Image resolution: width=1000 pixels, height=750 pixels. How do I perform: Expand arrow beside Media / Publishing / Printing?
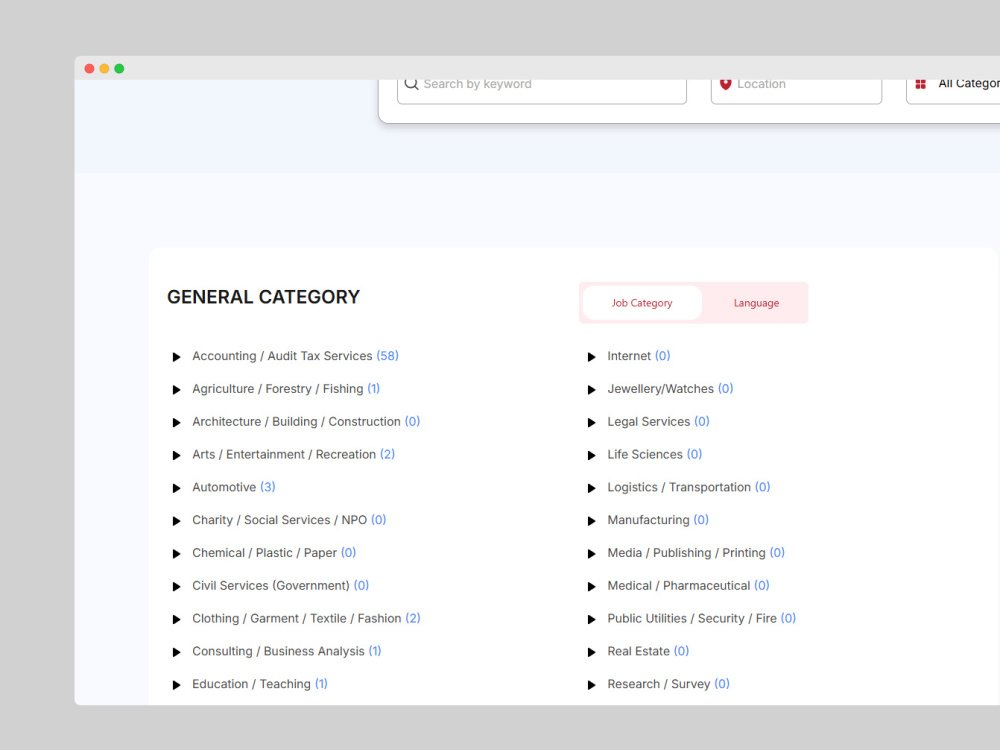tap(591, 554)
